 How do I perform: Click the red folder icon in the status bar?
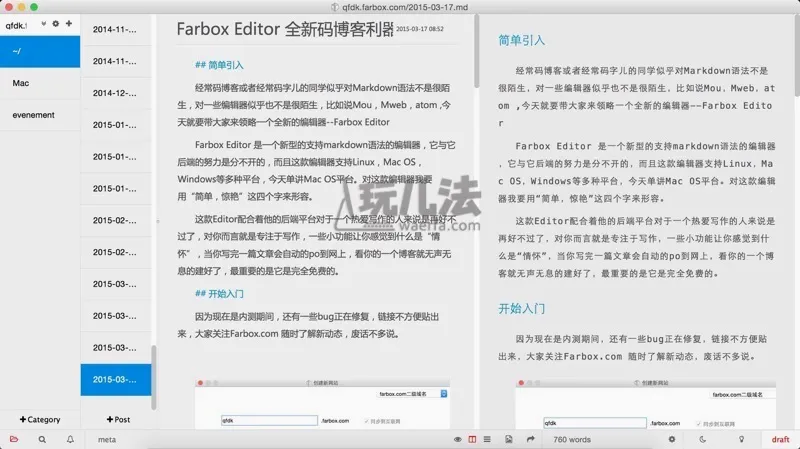(x=14, y=439)
